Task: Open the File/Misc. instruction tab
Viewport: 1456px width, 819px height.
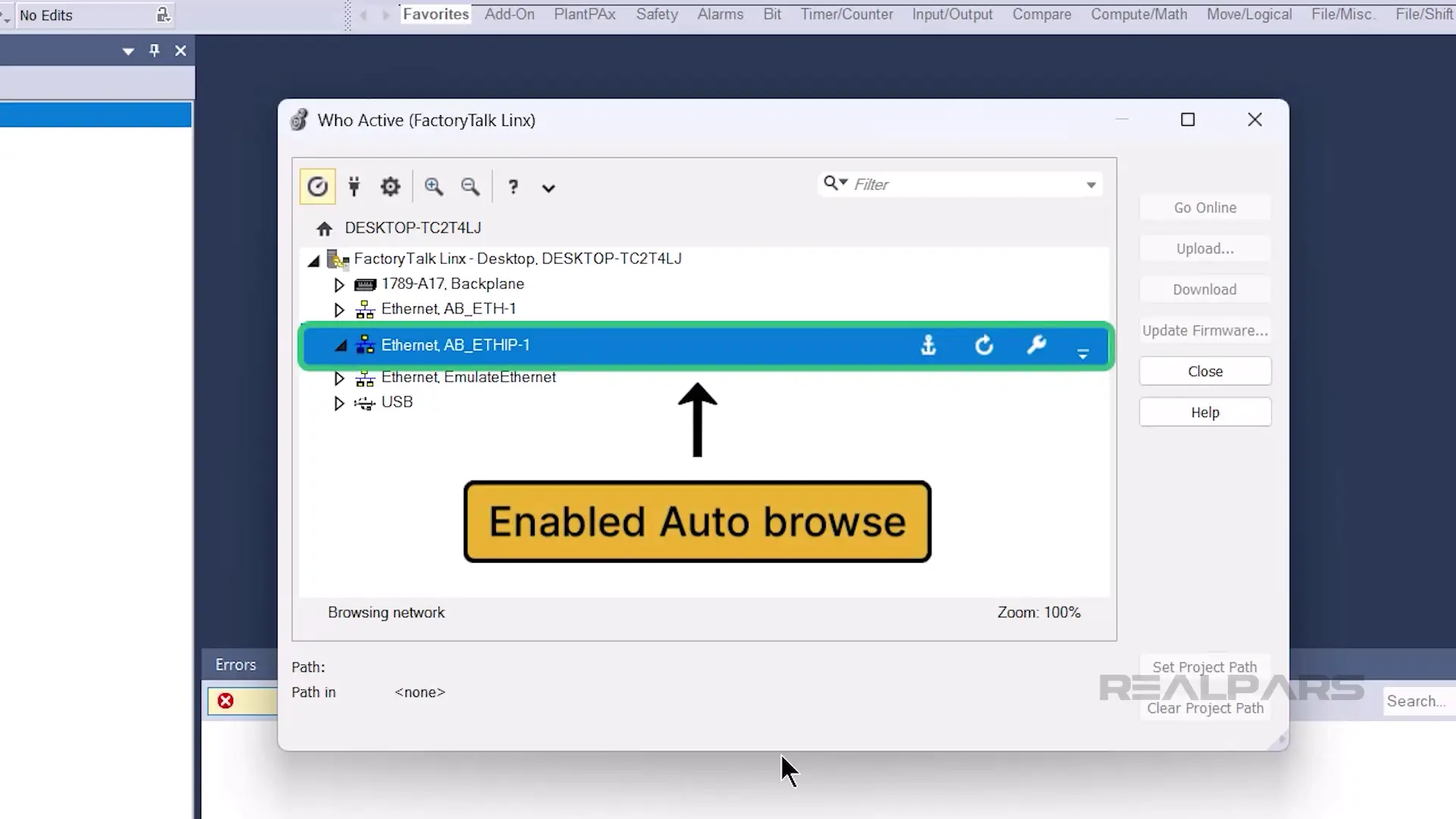Action: pyautogui.click(x=1343, y=14)
